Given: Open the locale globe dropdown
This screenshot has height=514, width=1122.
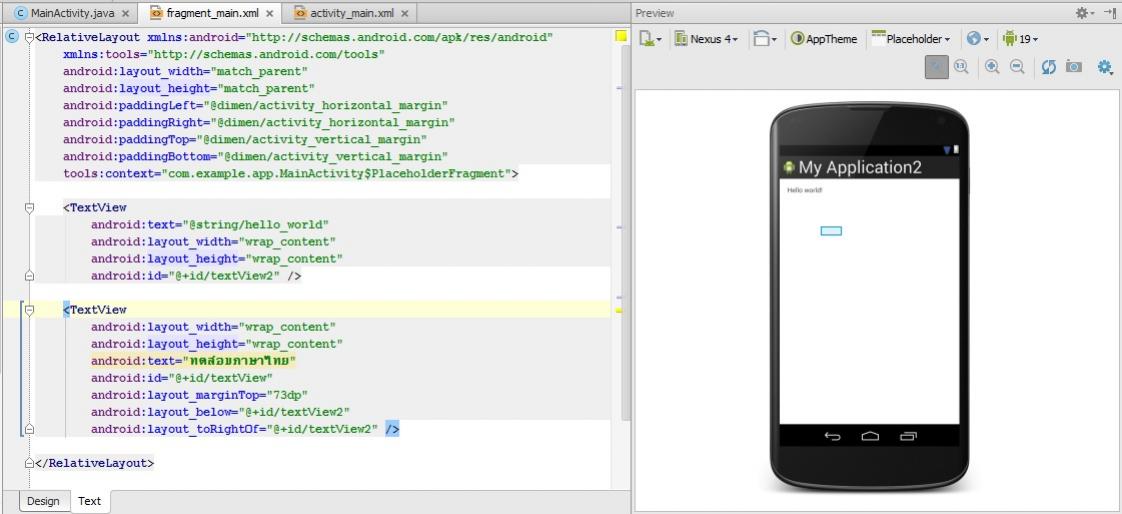Looking at the screenshot, I should coord(977,39).
